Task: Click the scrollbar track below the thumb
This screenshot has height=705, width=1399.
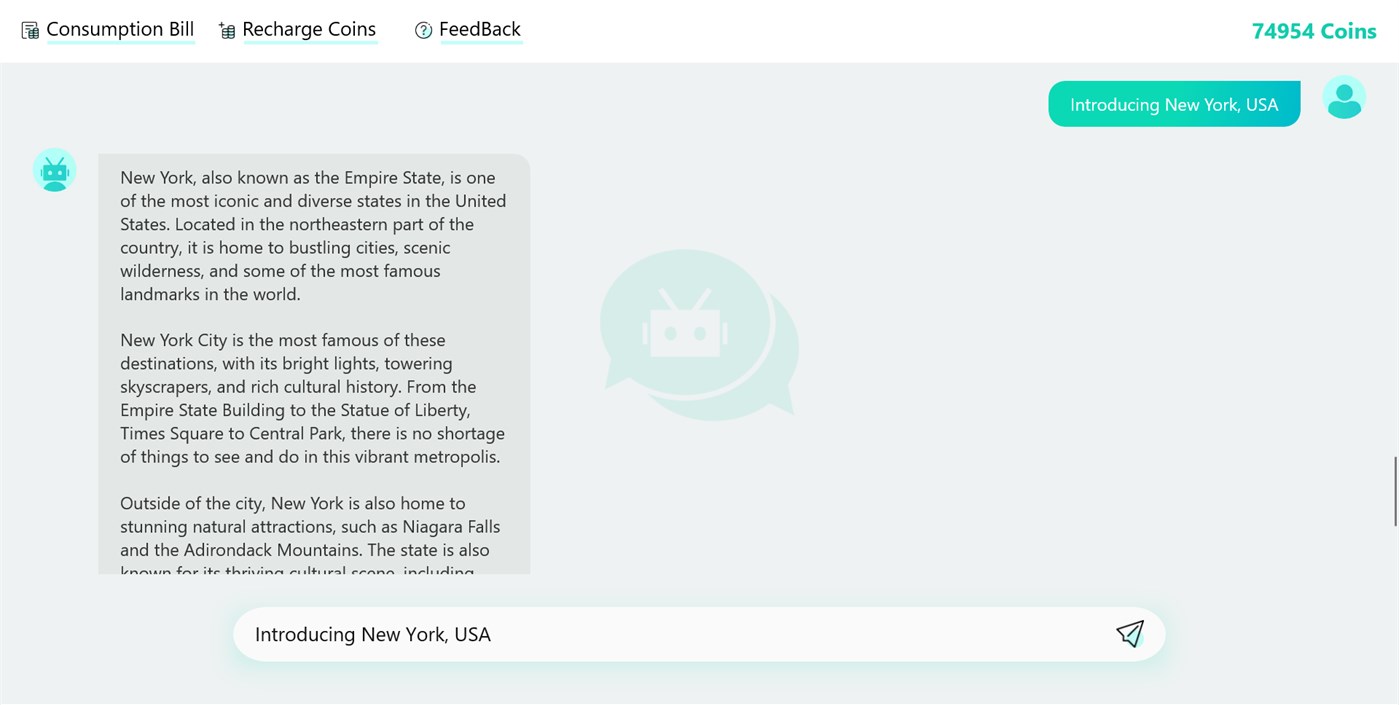Action: (x=1394, y=620)
